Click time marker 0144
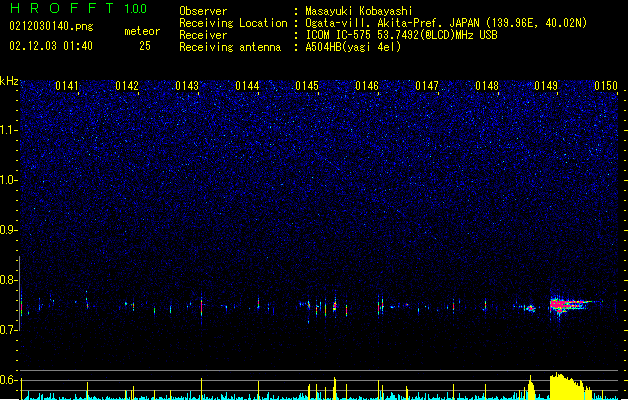 click(x=247, y=86)
